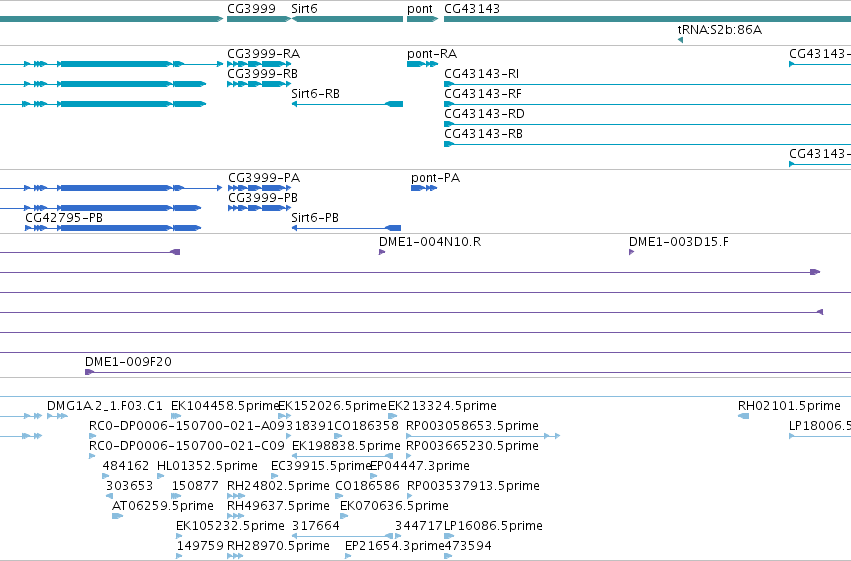The width and height of the screenshot is (851, 561).
Task: Select the Sirt6-RB transcript
Action: (347, 104)
